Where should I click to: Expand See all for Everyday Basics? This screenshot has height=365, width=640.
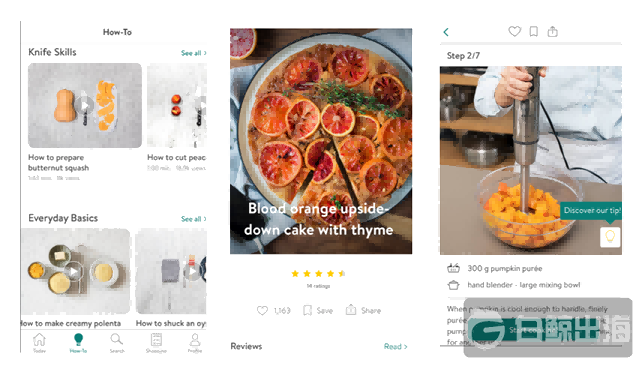click(194, 219)
